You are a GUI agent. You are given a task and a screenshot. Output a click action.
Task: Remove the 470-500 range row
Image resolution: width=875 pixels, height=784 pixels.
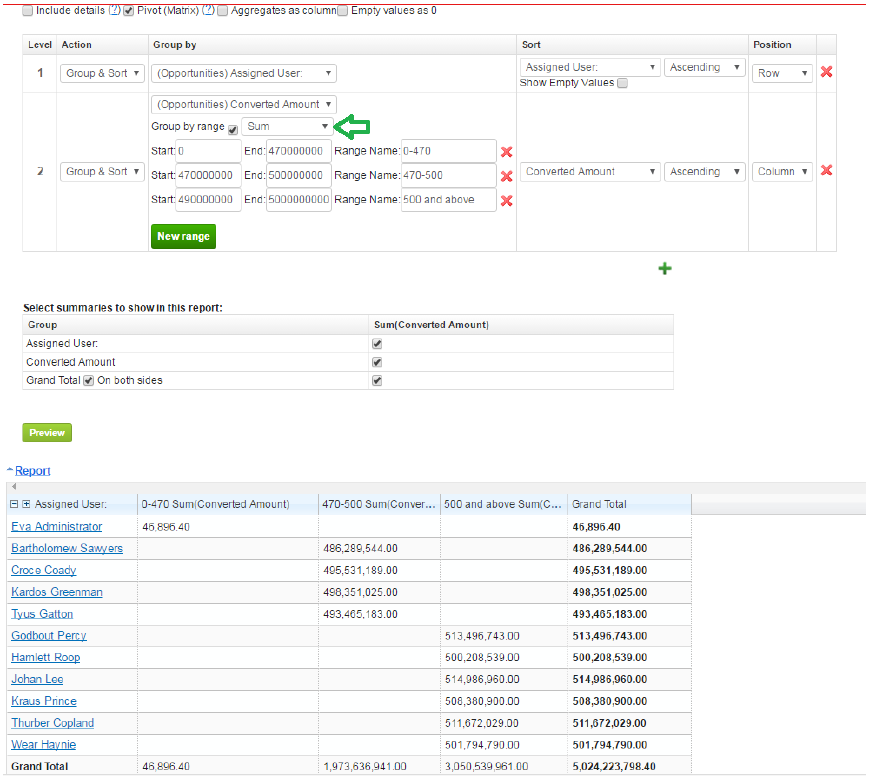506,176
